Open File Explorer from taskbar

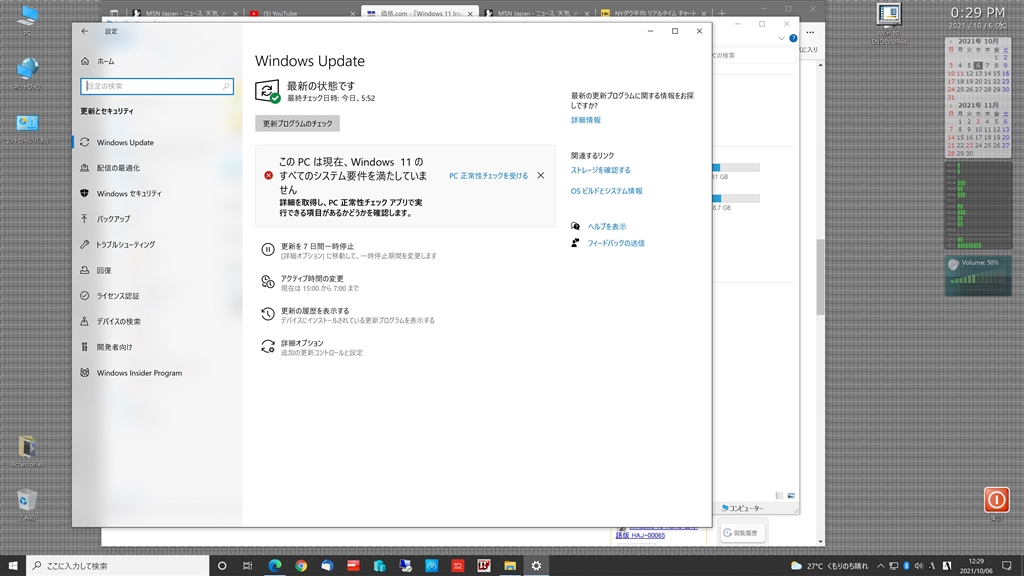coord(510,566)
